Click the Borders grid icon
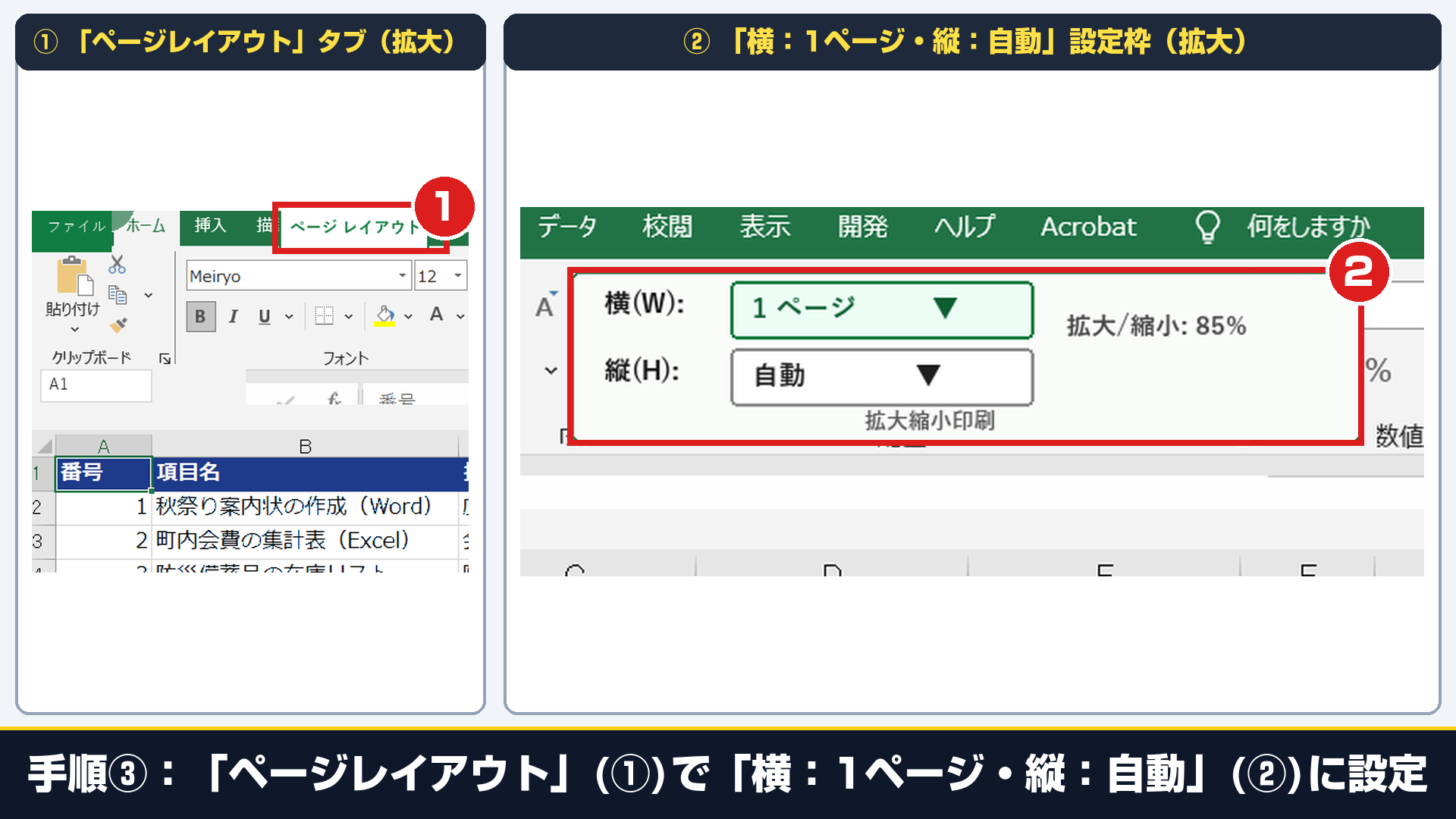 coord(324,316)
